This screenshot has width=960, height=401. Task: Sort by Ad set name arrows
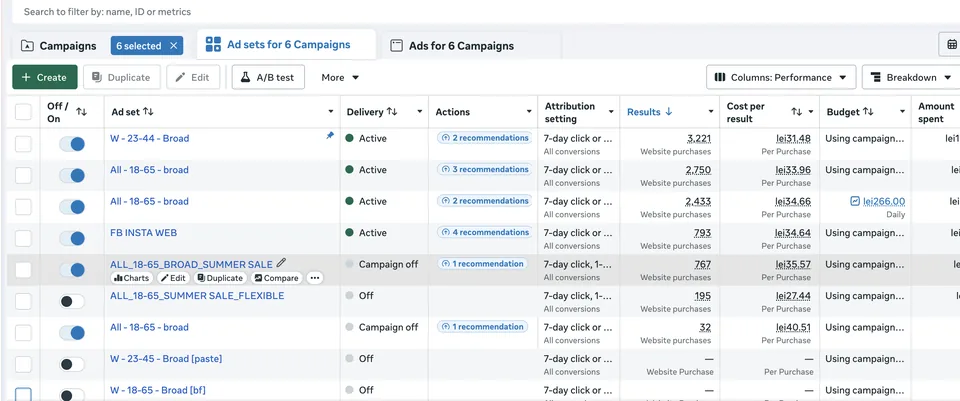(x=148, y=112)
